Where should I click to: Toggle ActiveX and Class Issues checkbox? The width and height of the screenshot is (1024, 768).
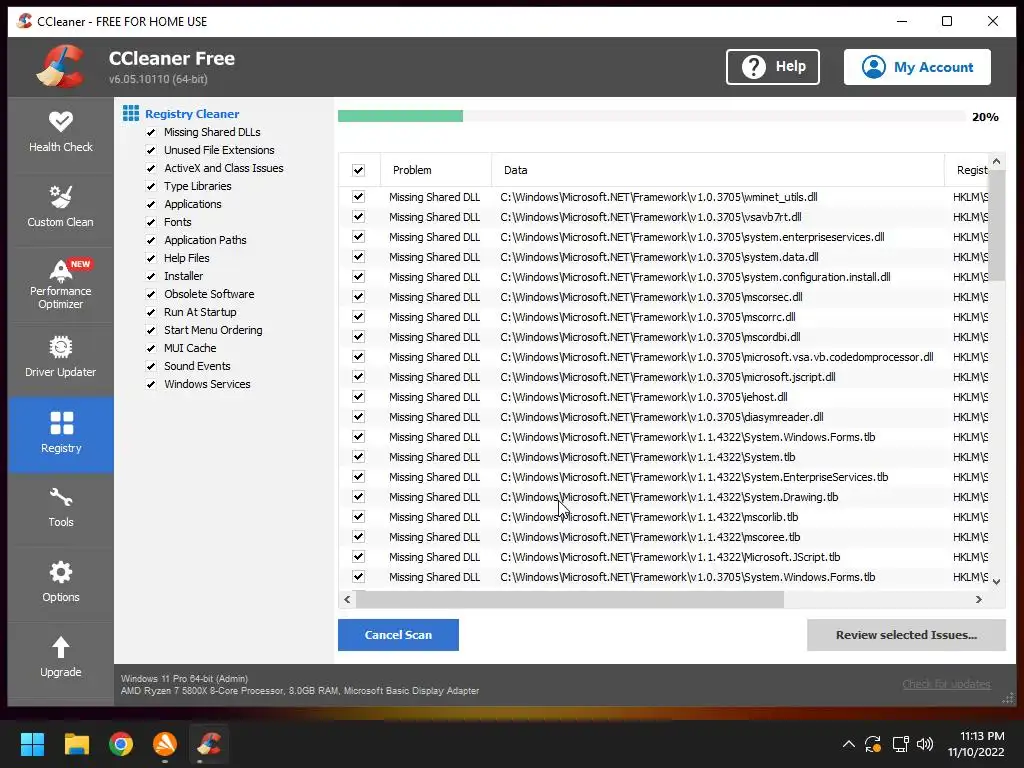151,168
